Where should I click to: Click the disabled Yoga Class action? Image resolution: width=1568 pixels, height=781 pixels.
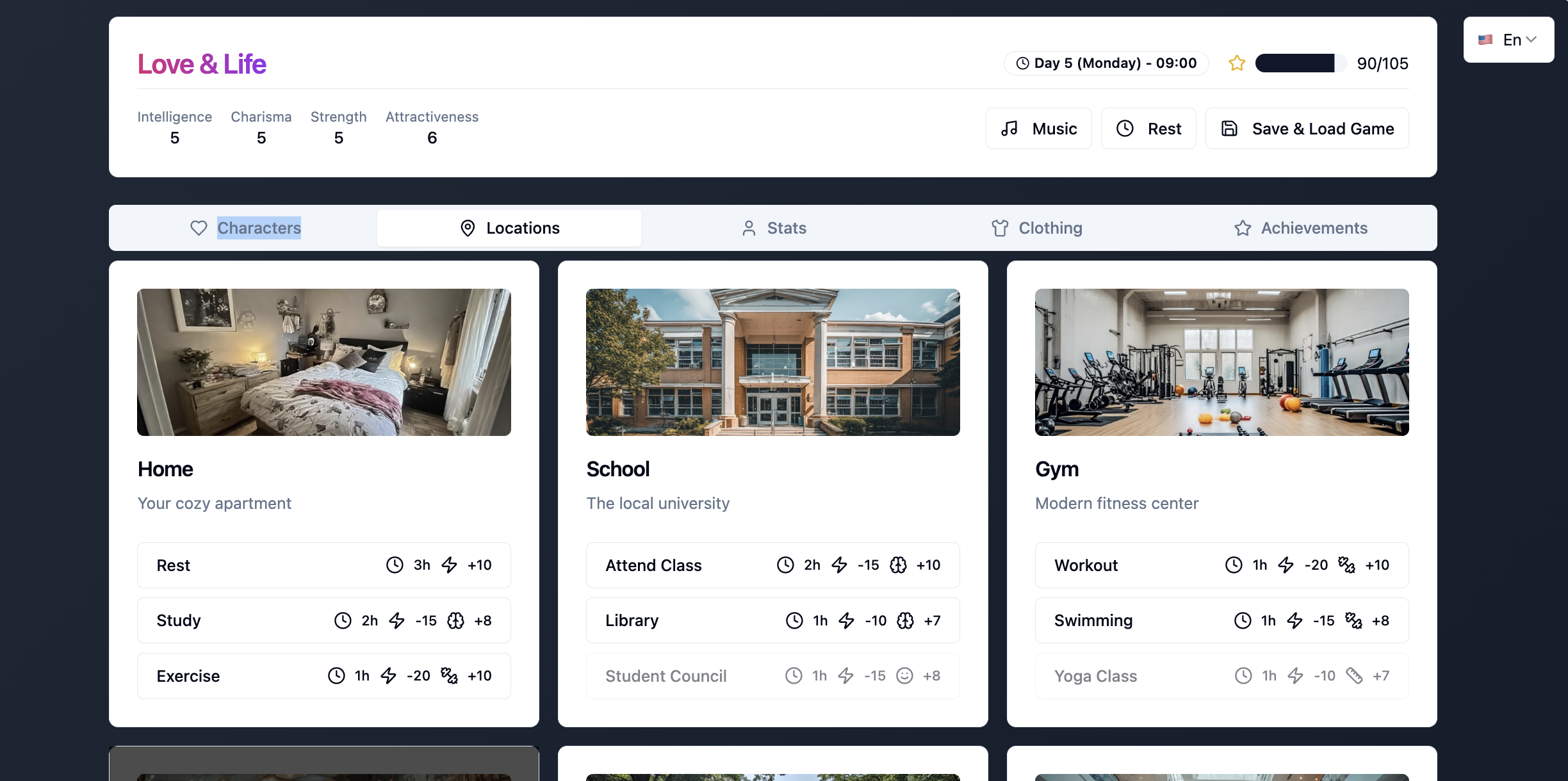(1222, 676)
